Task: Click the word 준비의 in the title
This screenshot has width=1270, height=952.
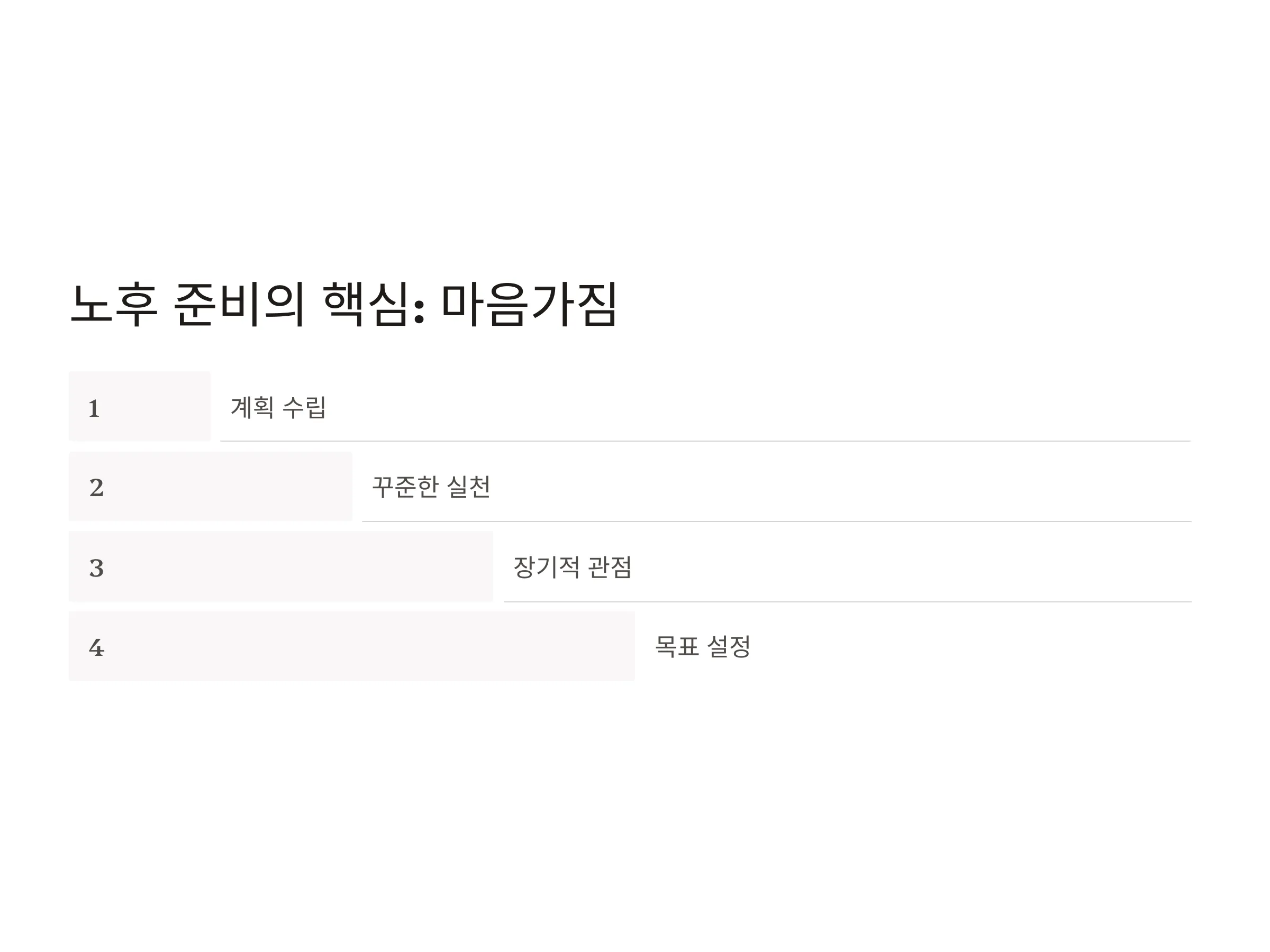Action: [x=239, y=304]
